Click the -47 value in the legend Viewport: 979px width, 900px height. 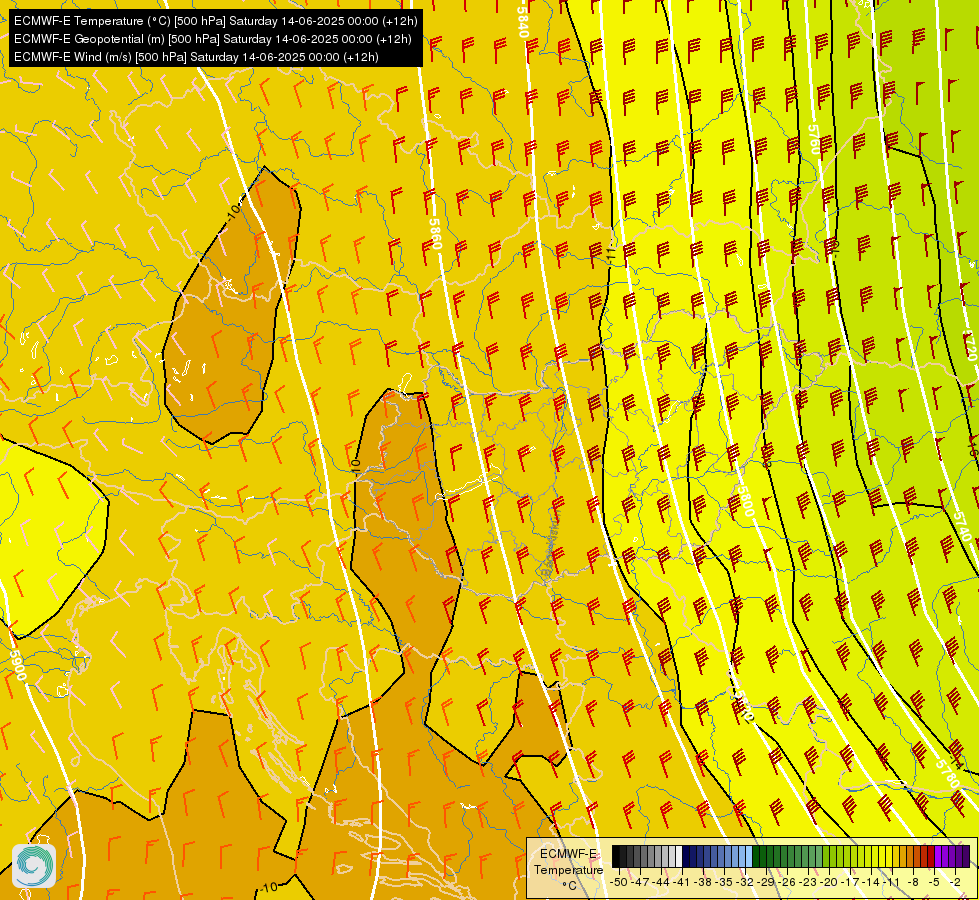point(640,882)
